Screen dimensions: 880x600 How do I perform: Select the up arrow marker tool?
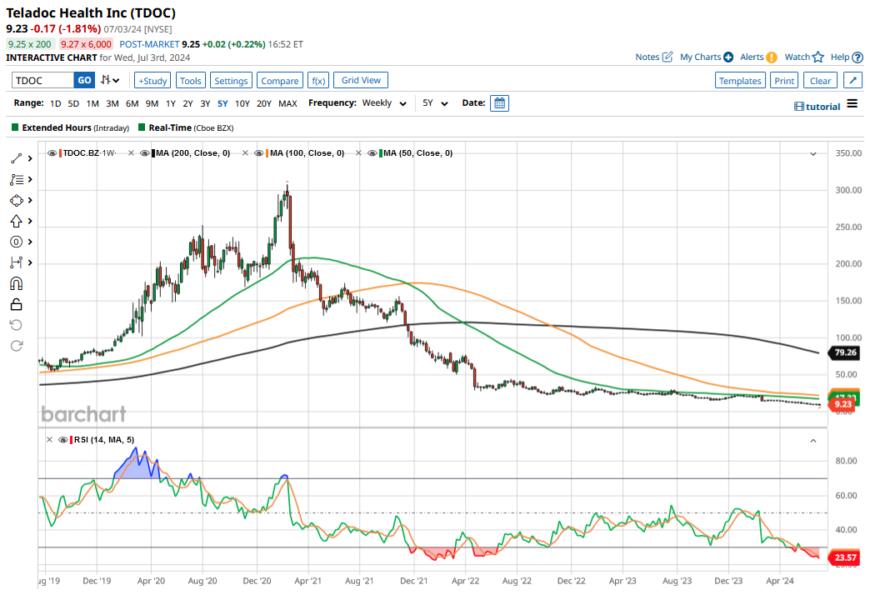point(16,221)
